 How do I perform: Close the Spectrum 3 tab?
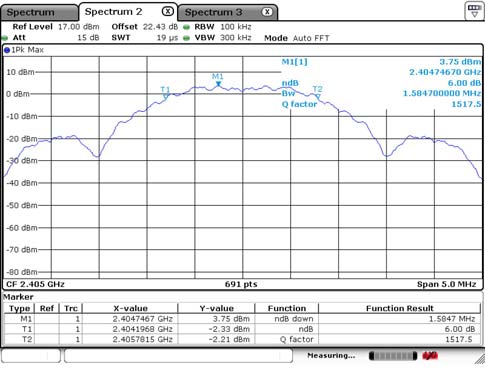click(x=267, y=12)
